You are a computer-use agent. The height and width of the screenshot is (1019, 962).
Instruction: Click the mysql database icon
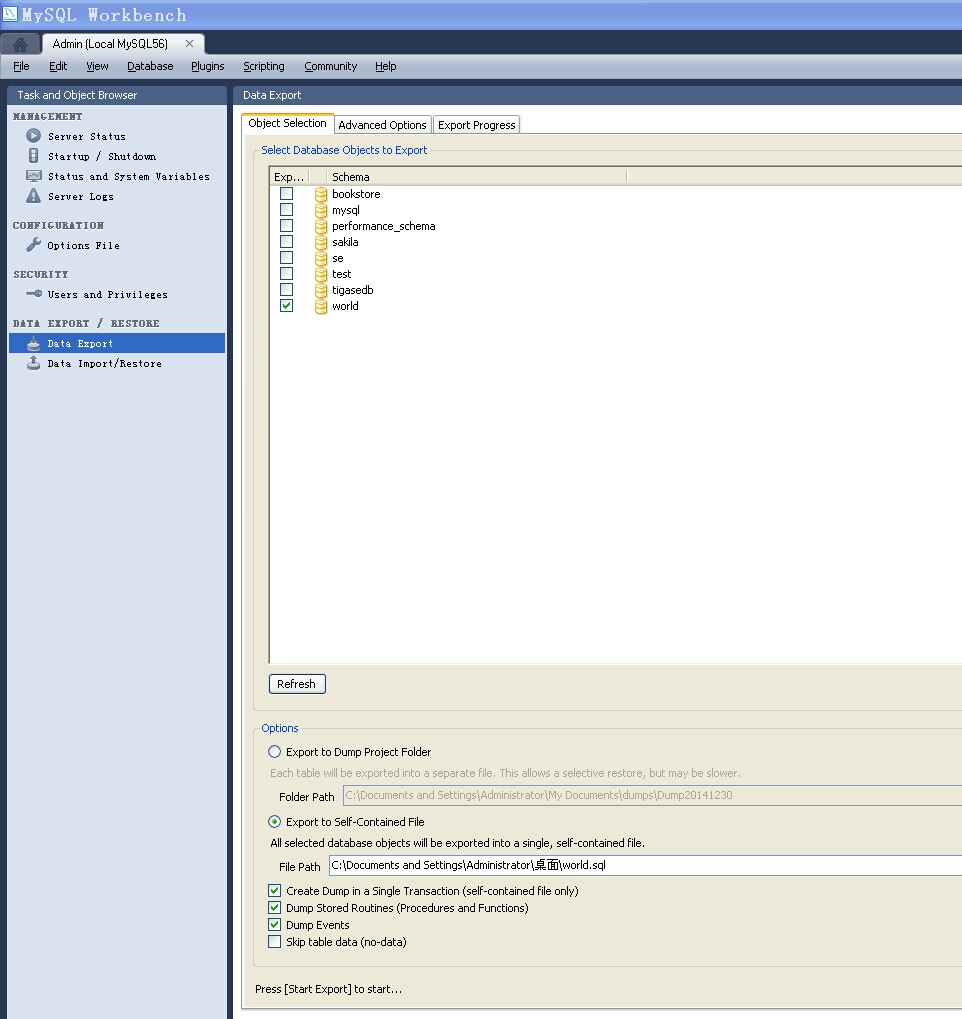click(320, 211)
